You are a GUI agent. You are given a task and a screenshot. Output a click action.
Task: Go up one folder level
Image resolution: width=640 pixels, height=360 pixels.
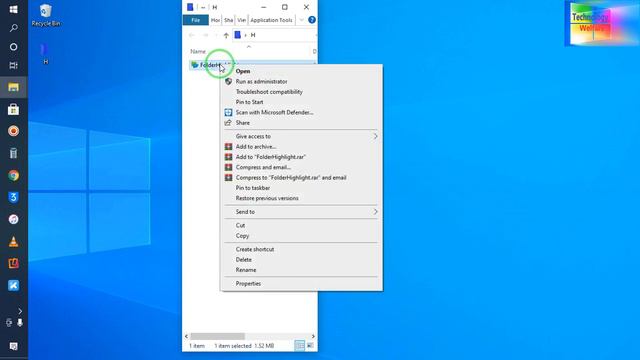pyautogui.click(x=226, y=36)
